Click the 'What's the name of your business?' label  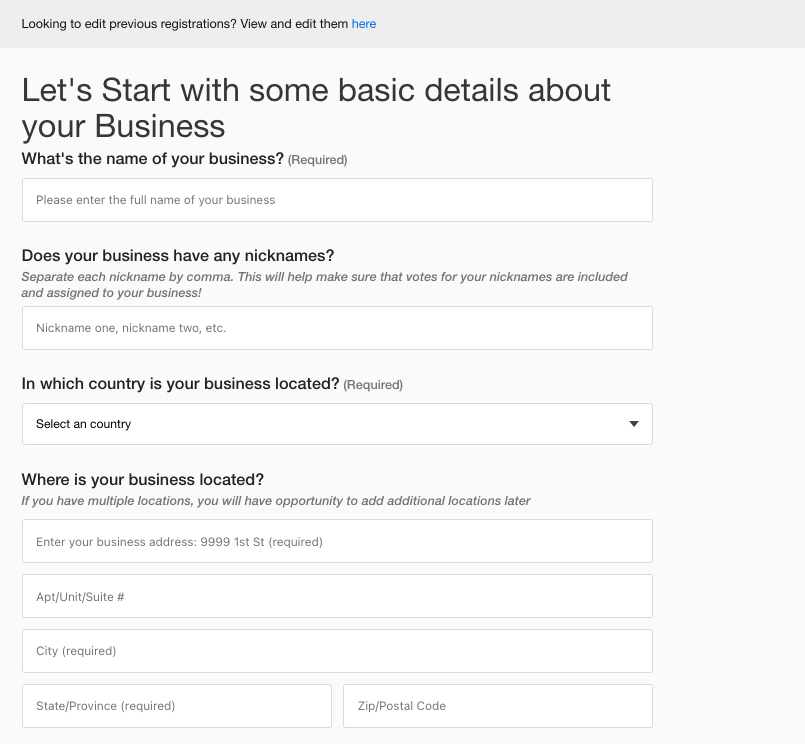(x=153, y=159)
